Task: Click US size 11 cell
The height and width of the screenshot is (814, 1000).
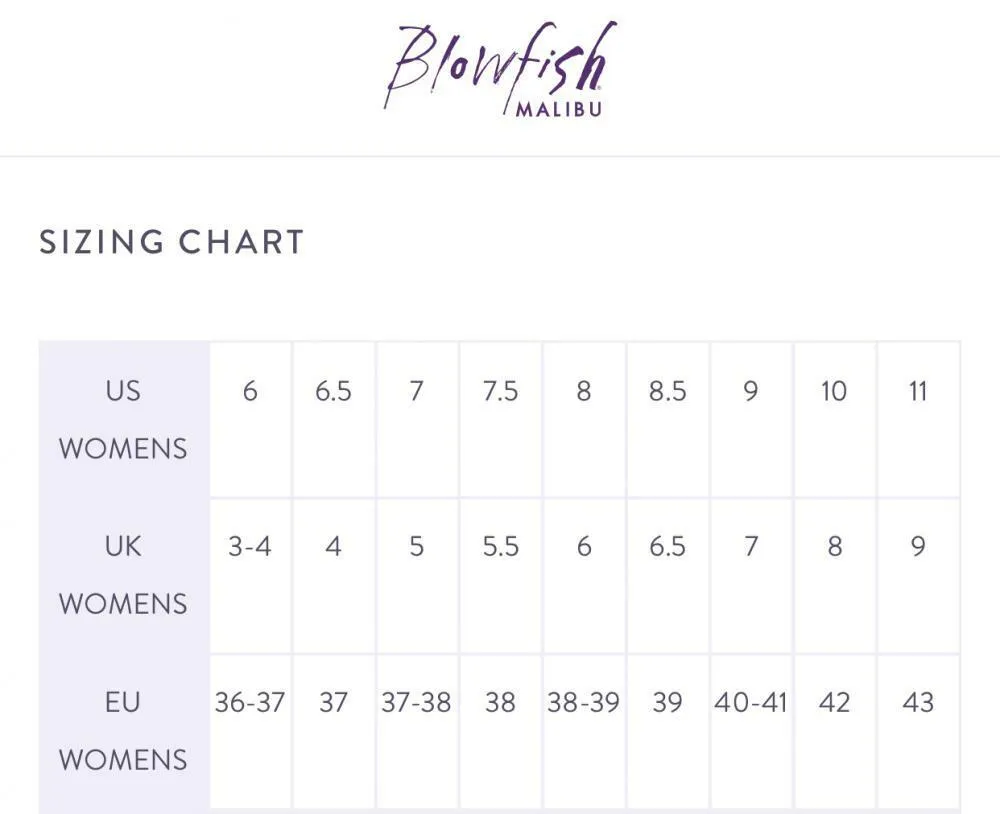Action: (x=918, y=391)
